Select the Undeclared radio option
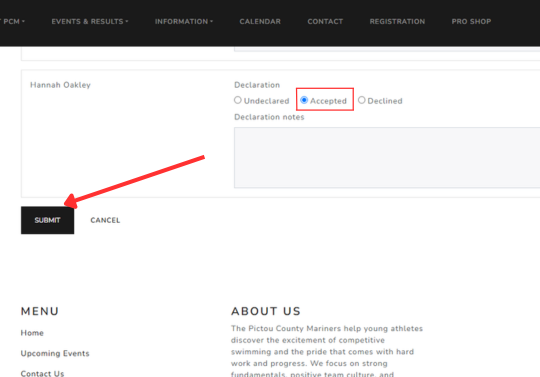The width and height of the screenshot is (540, 377). [238, 100]
